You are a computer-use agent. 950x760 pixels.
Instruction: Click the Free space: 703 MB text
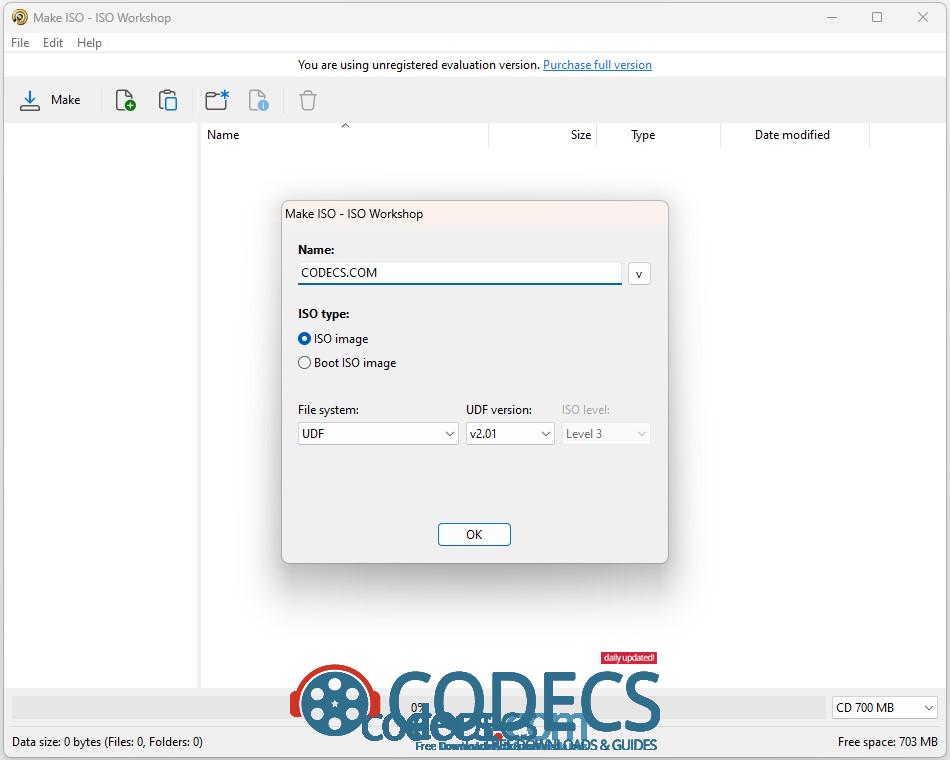[x=888, y=742]
